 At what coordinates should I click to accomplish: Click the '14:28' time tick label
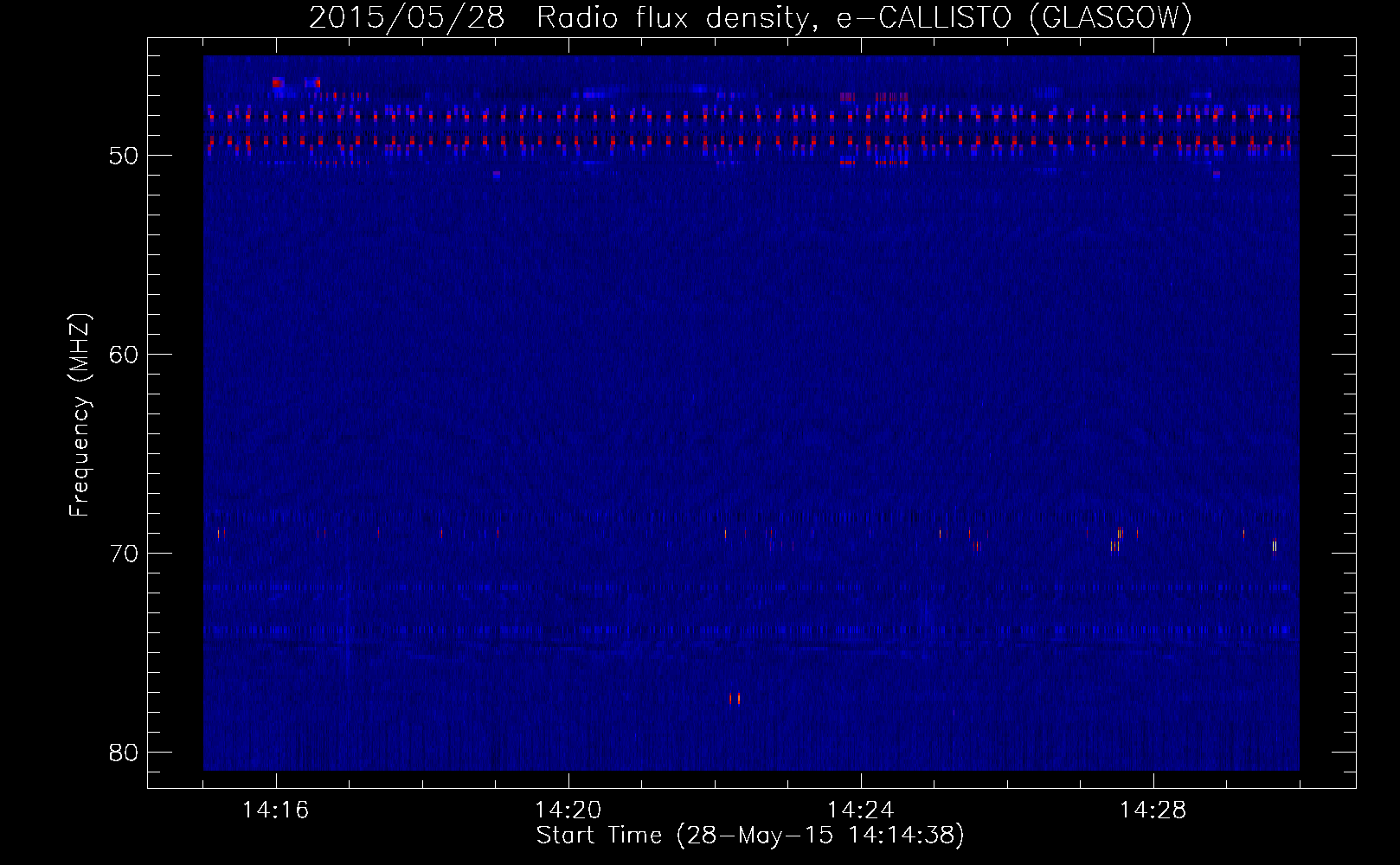(1153, 811)
